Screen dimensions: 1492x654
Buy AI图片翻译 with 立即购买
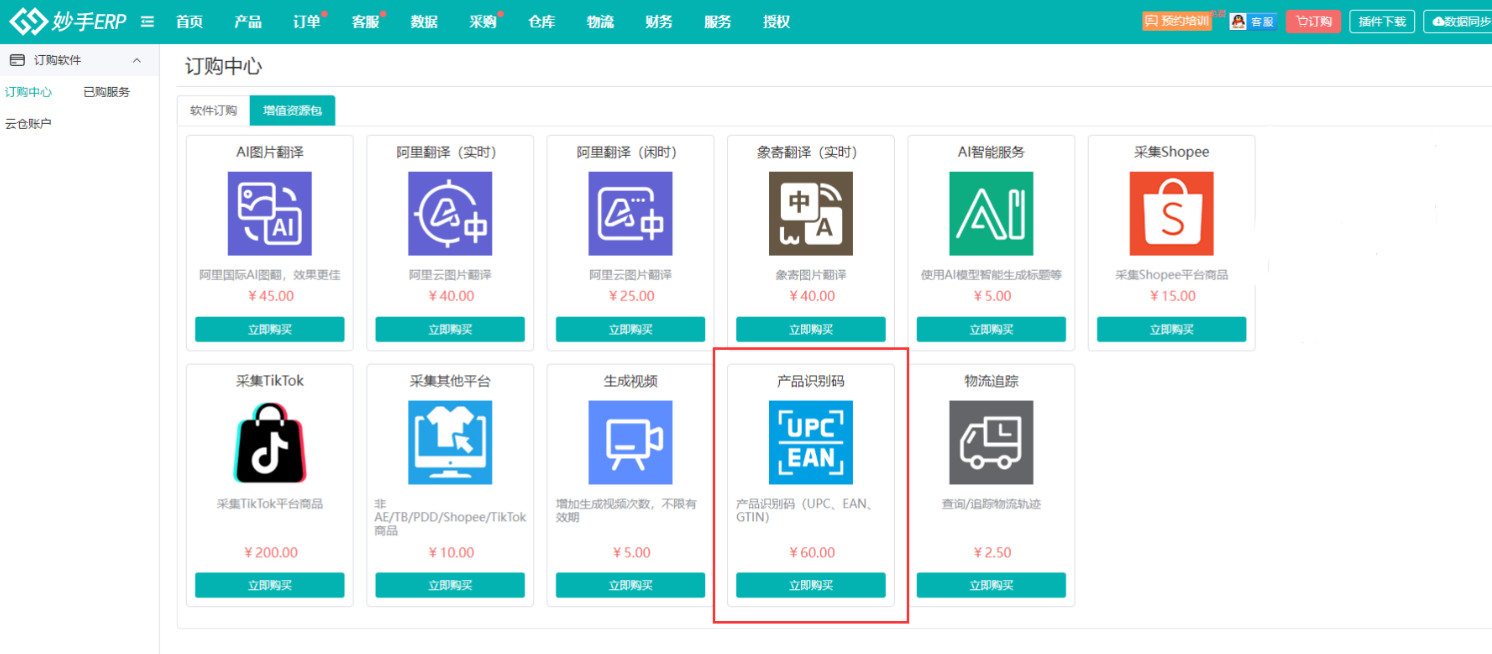pos(270,329)
